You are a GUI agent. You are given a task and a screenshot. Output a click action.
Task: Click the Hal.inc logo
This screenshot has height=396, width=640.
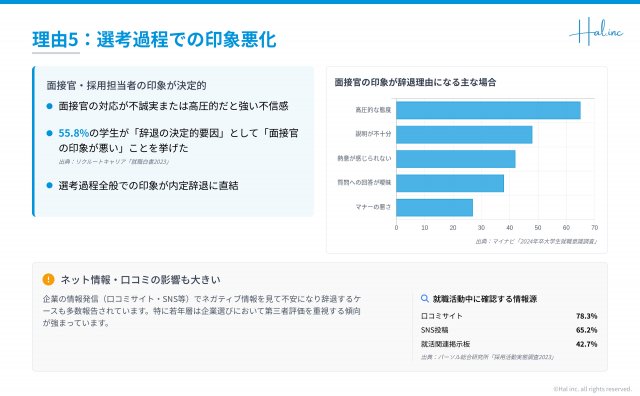[x=596, y=31]
